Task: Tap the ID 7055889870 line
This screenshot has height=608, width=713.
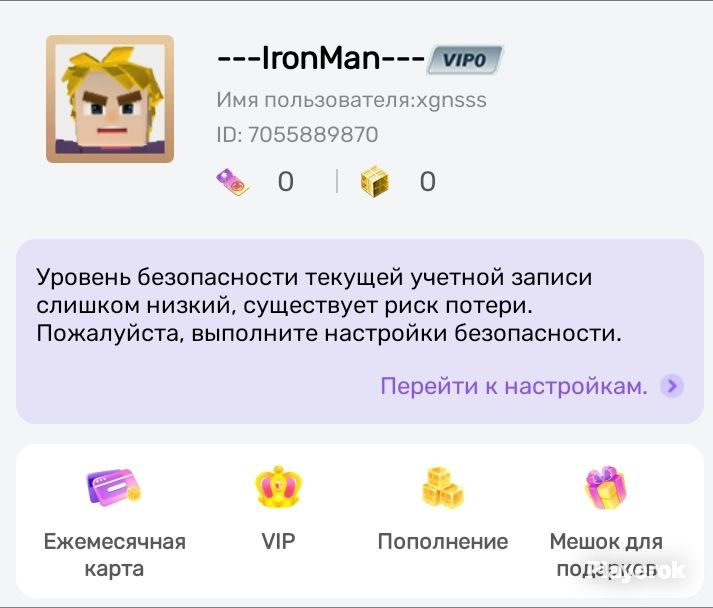Action: 297,135
